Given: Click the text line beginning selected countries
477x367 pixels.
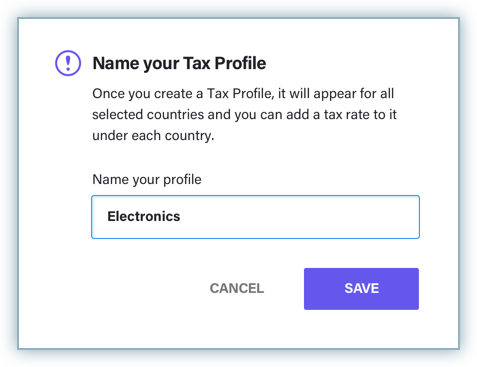Looking at the screenshot, I should [244, 115].
